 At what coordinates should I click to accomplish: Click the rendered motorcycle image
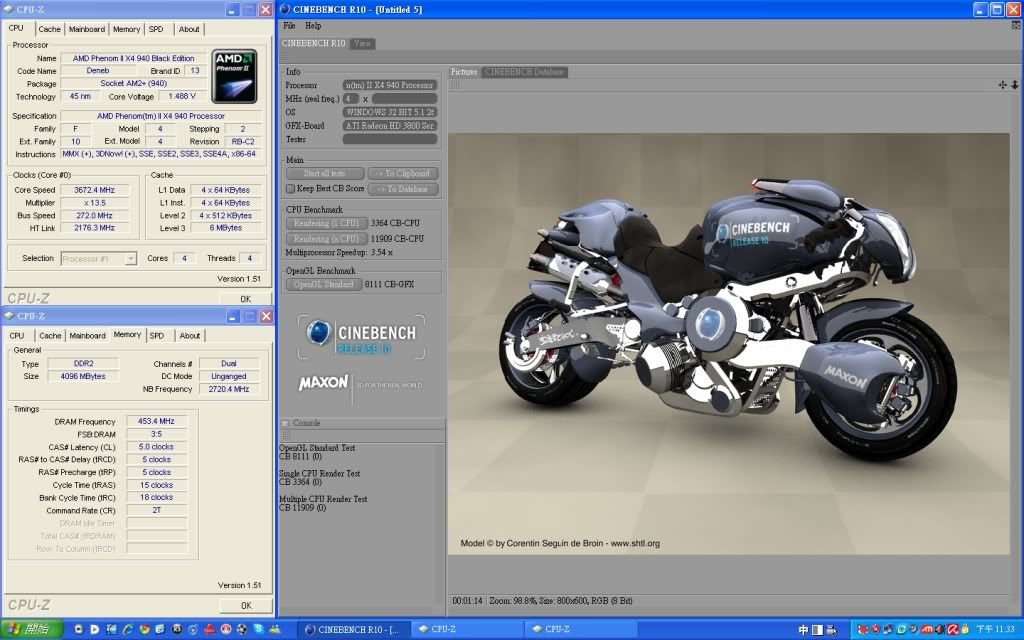[x=728, y=344]
